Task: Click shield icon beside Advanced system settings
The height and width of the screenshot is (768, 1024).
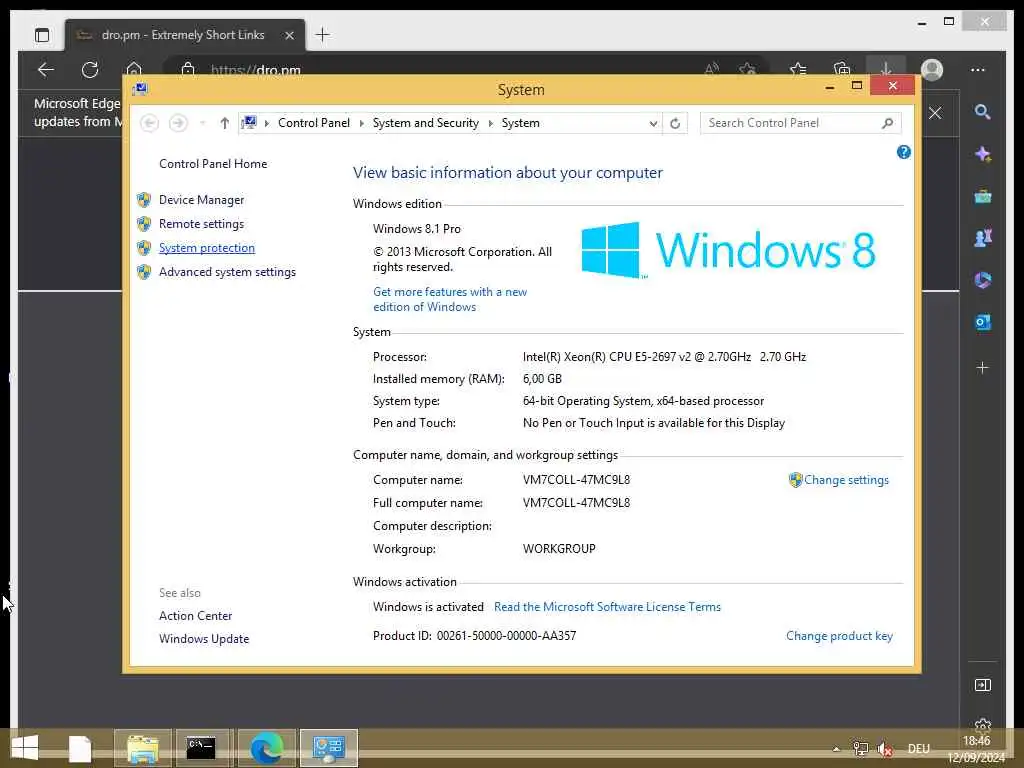Action: pos(144,272)
